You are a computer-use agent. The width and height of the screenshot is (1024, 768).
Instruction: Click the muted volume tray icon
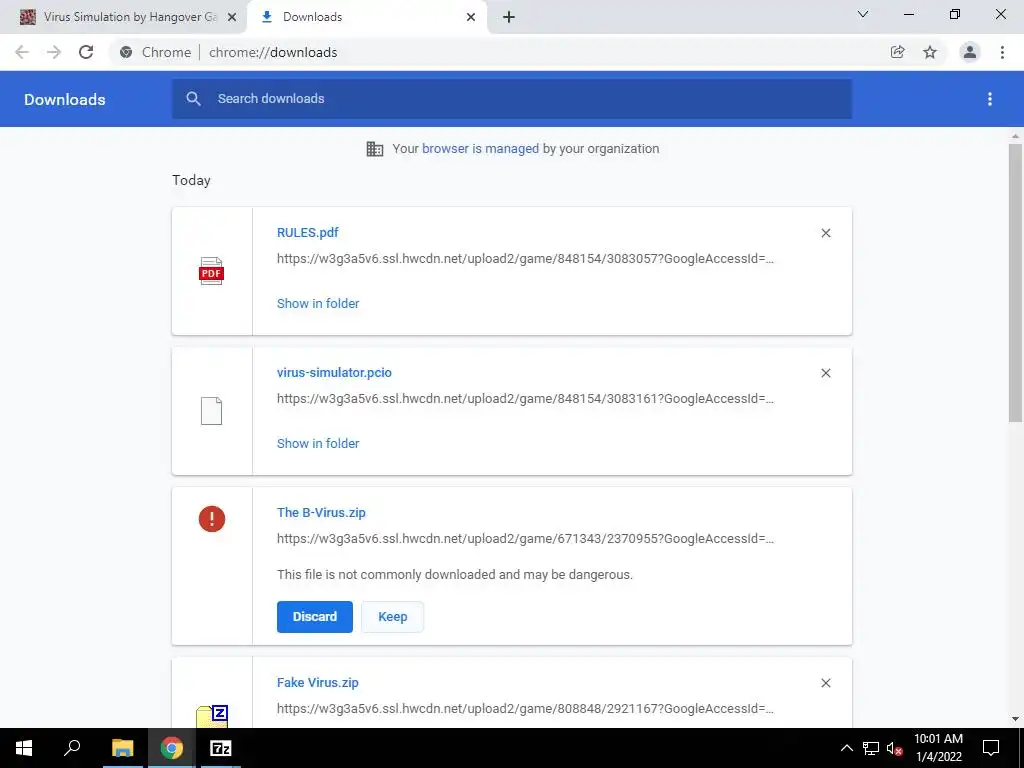[895, 748]
